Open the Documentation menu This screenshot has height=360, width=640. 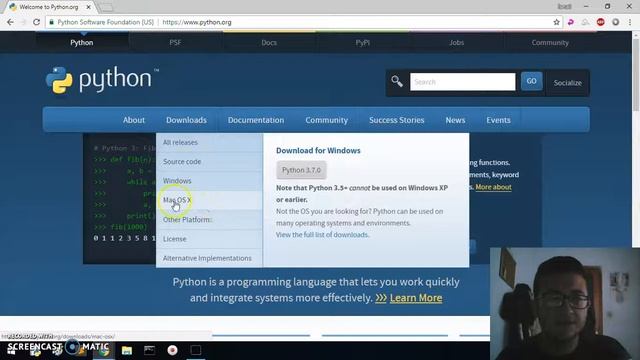pos(256,120)
